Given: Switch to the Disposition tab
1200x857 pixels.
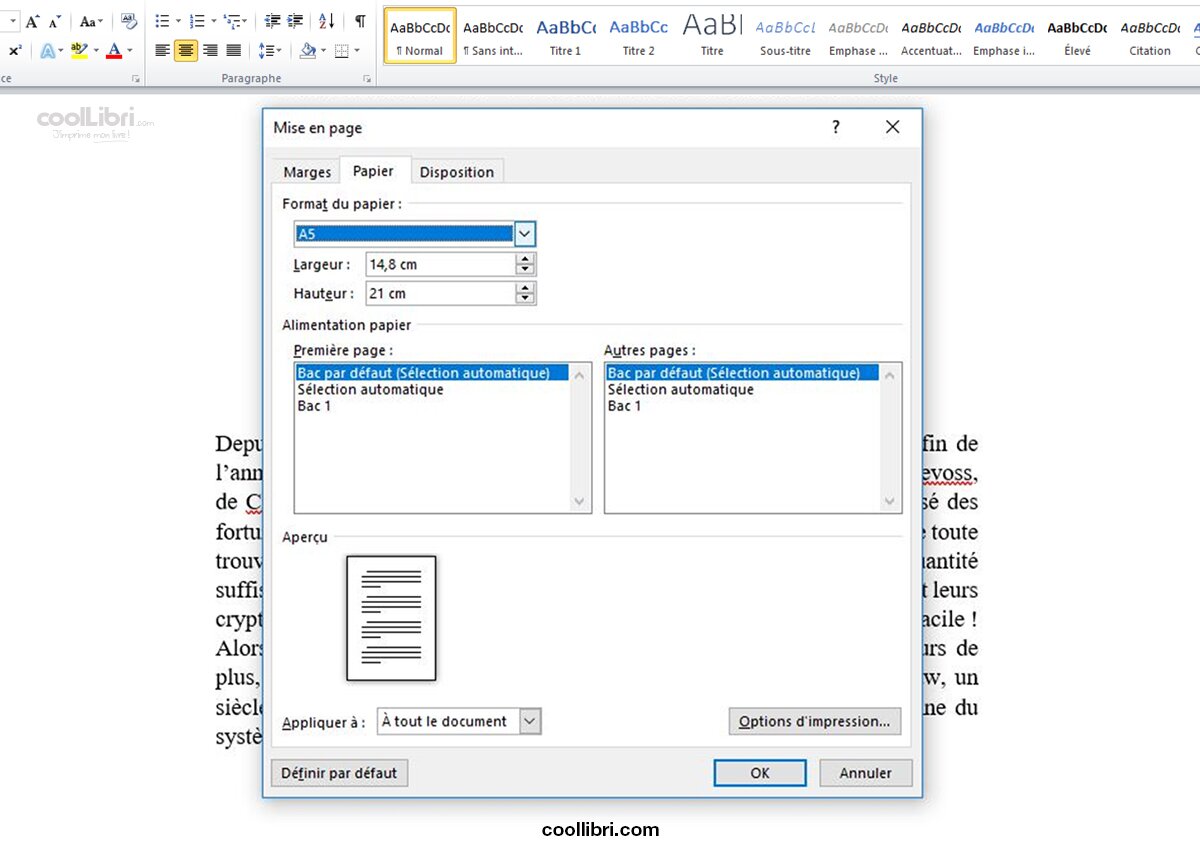Looking at the screenshot, I should click(x=457, y=172).
